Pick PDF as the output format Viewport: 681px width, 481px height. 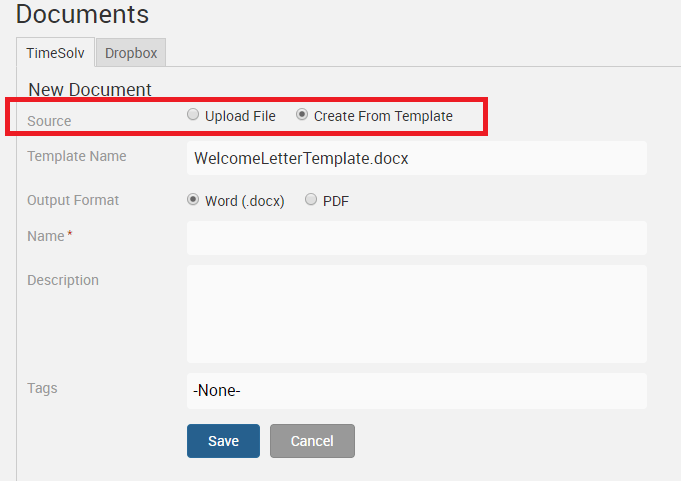(311, 199)
